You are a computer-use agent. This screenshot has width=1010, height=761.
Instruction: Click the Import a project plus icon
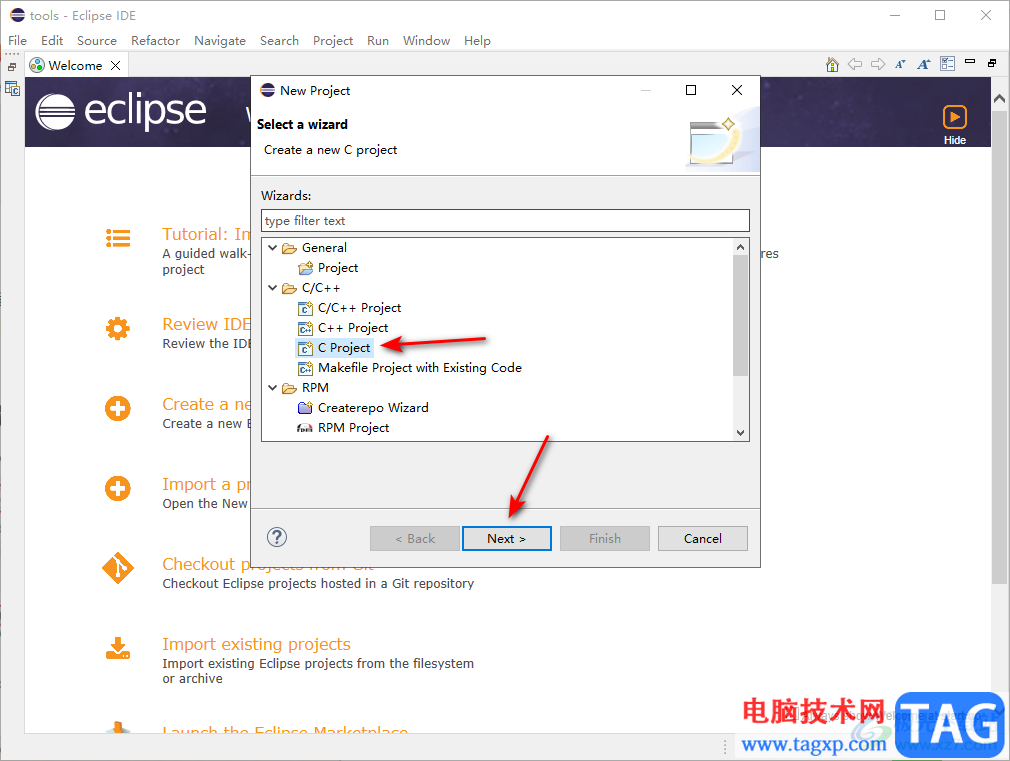tap(118, 488)
